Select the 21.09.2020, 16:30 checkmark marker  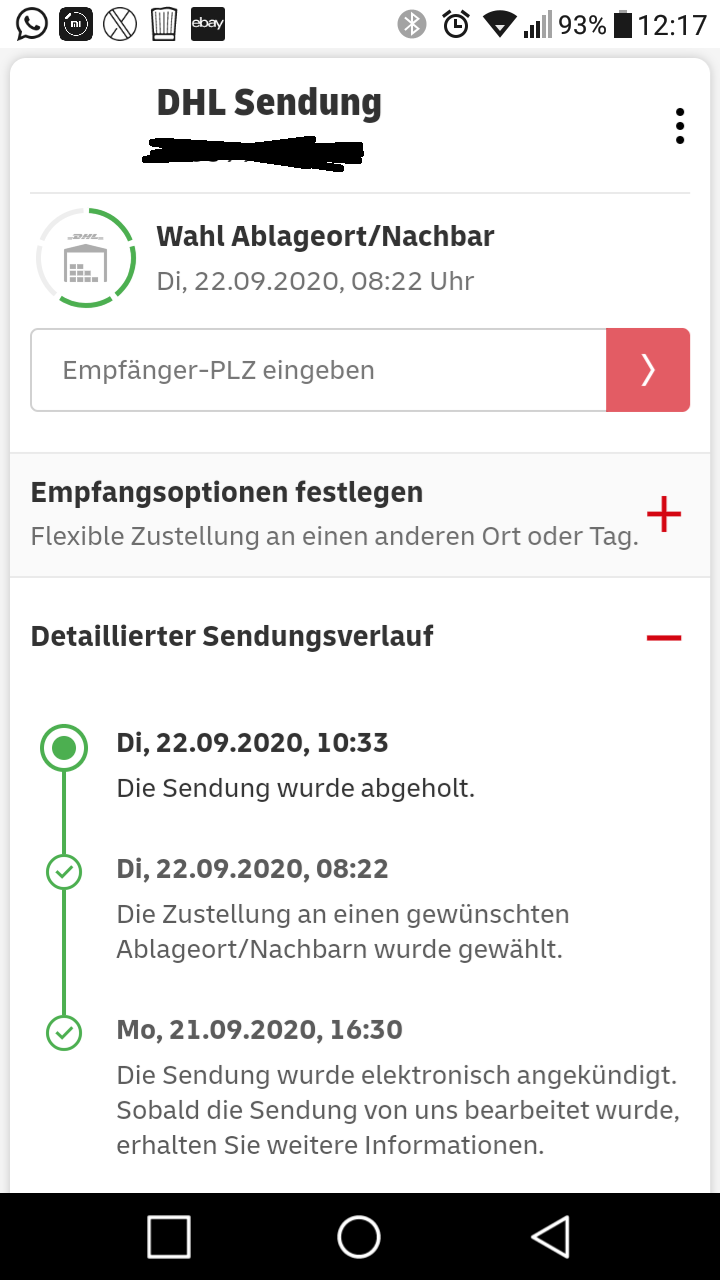(64, 1033)
